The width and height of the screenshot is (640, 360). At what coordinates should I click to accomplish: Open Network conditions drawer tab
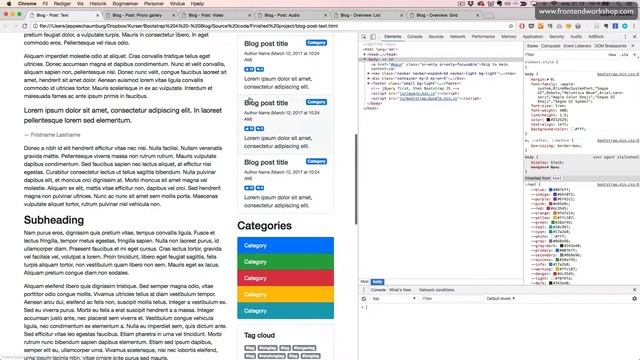pyautogui.click(x=436, y=290)
